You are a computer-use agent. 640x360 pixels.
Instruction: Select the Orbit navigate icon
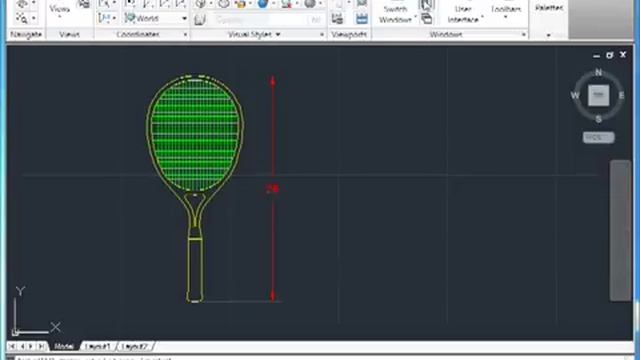22,4
